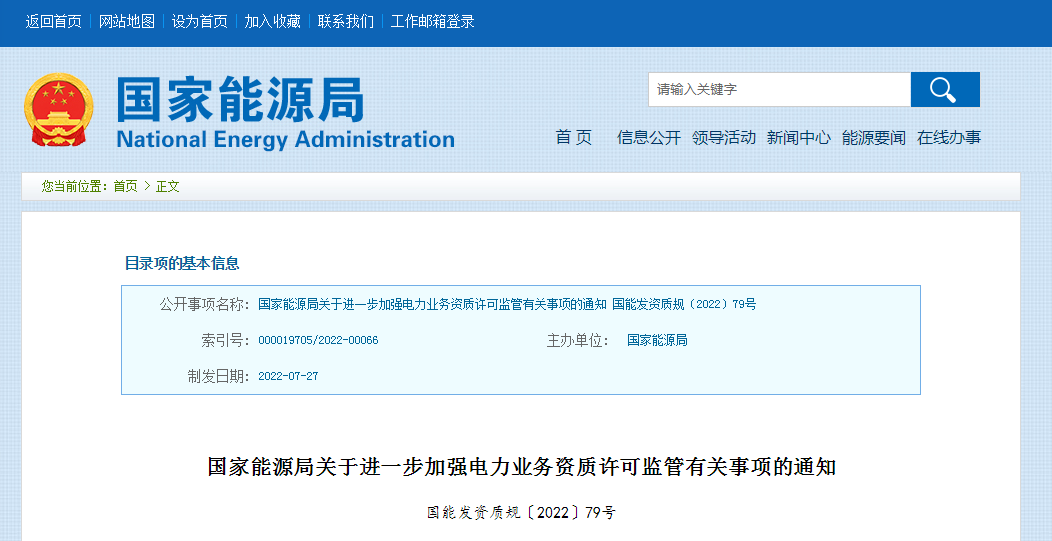
Task: Click the 主办单位 value 国家能源局
Action: (658, 340)
